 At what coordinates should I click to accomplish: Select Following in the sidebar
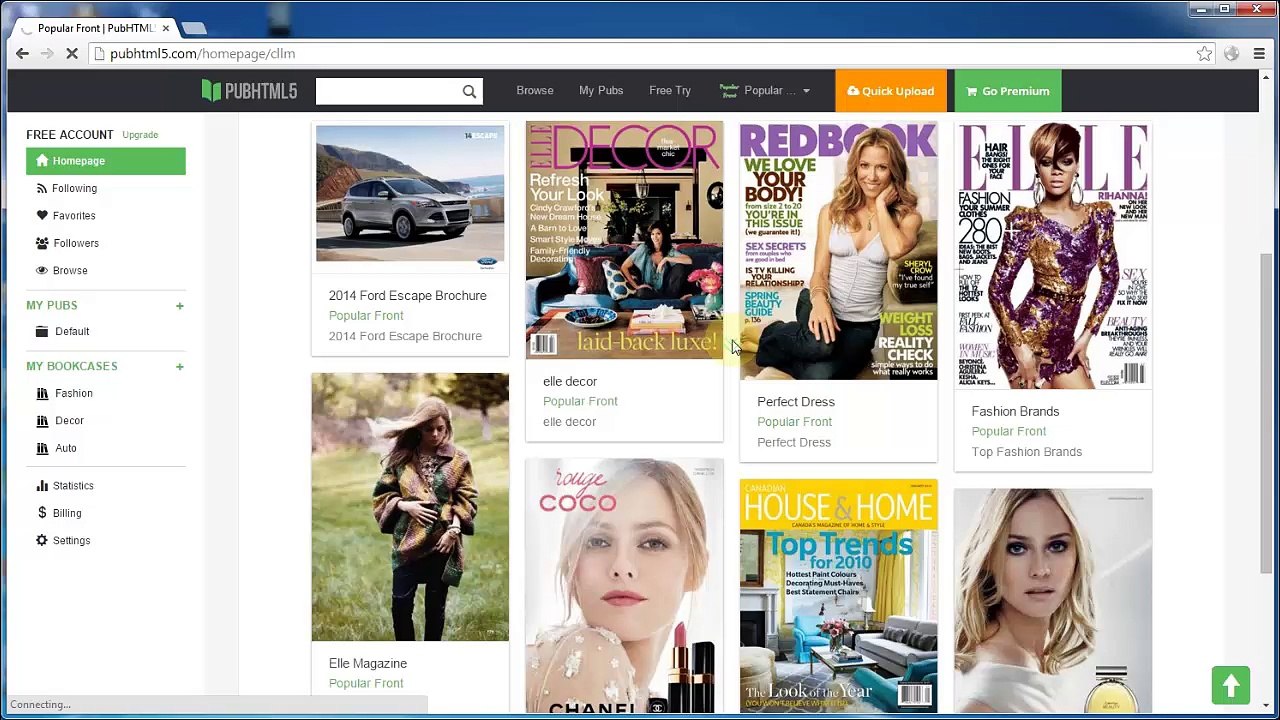(x=74, y=188)
